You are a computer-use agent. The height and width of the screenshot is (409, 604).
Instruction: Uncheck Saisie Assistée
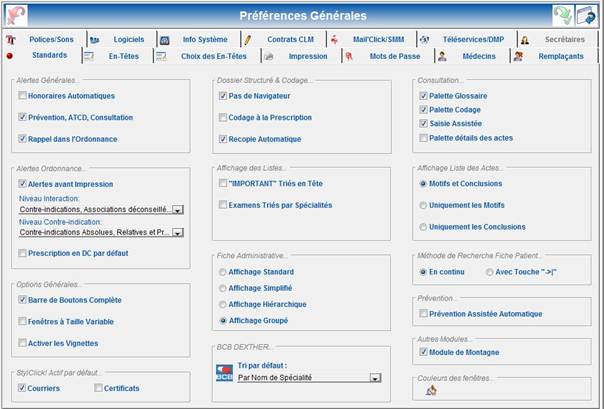pos(423,123)
